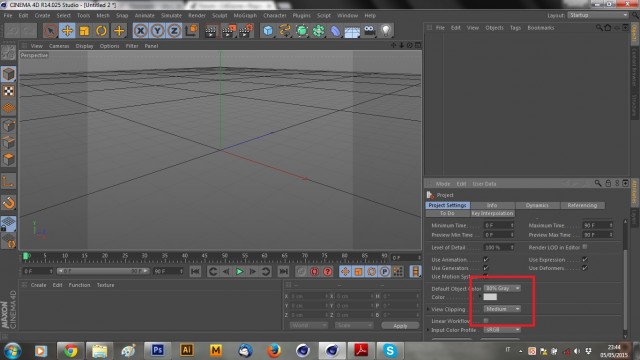Screen dimensions: 640x360
Task: Uncheck Use Animation checkbox
Action: click(x=486, y=260)
